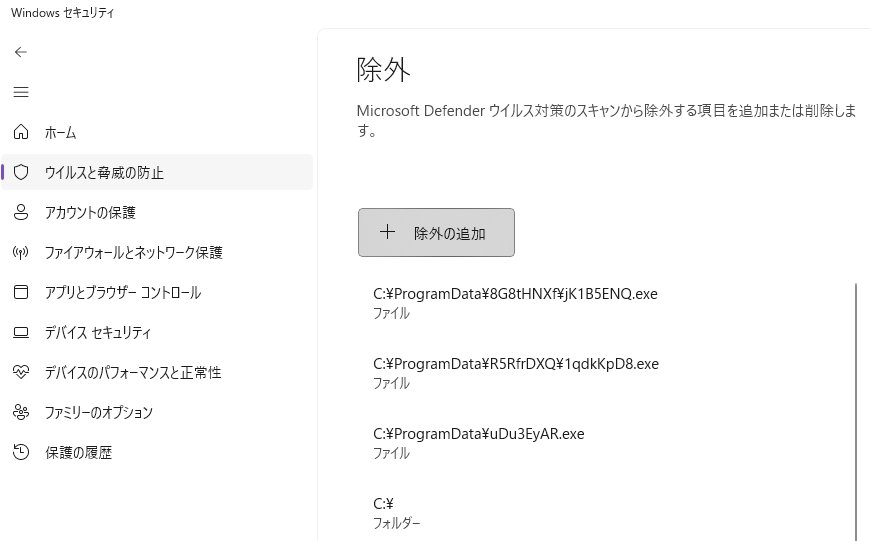Viewport: 870px width, 541px height.
Task: Click the device performance heart icon
Action: point(21,372)
